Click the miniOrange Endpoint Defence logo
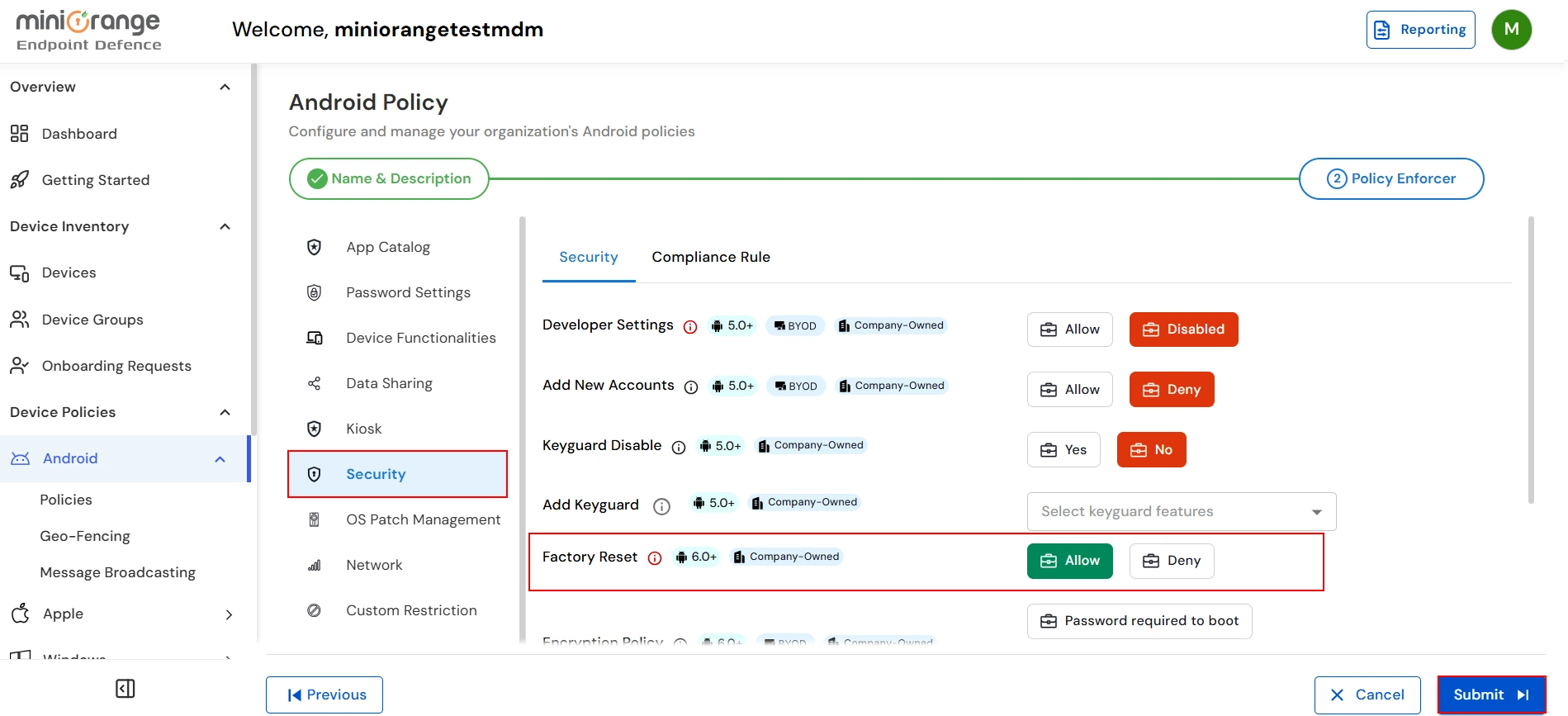The width and height of the screenshot is (1568, 716). pyautogui.click(x=89, y=31)
